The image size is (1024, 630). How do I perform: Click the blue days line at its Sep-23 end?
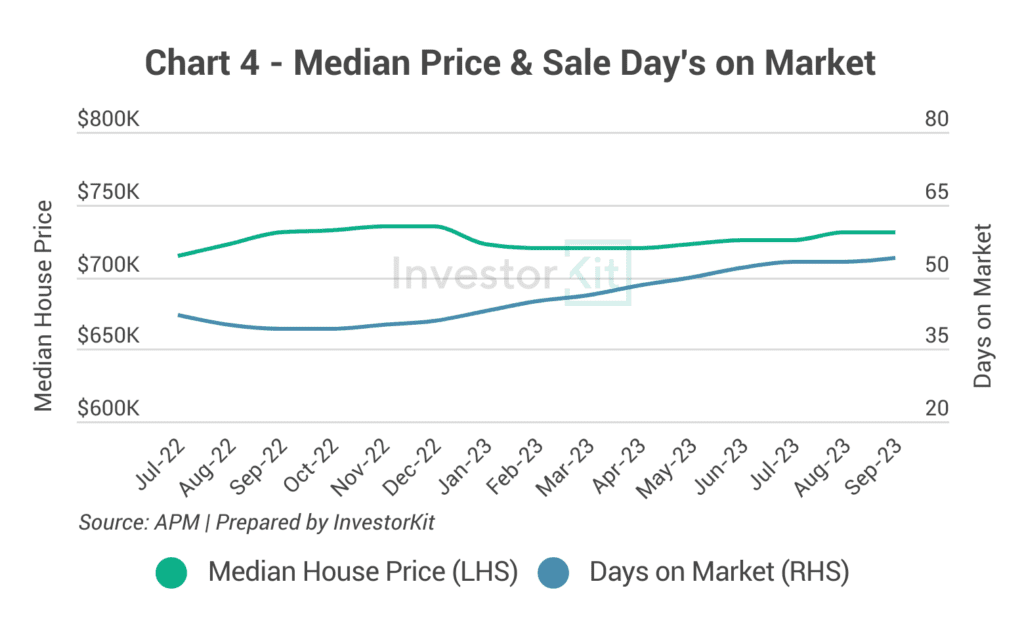[894, 258]
